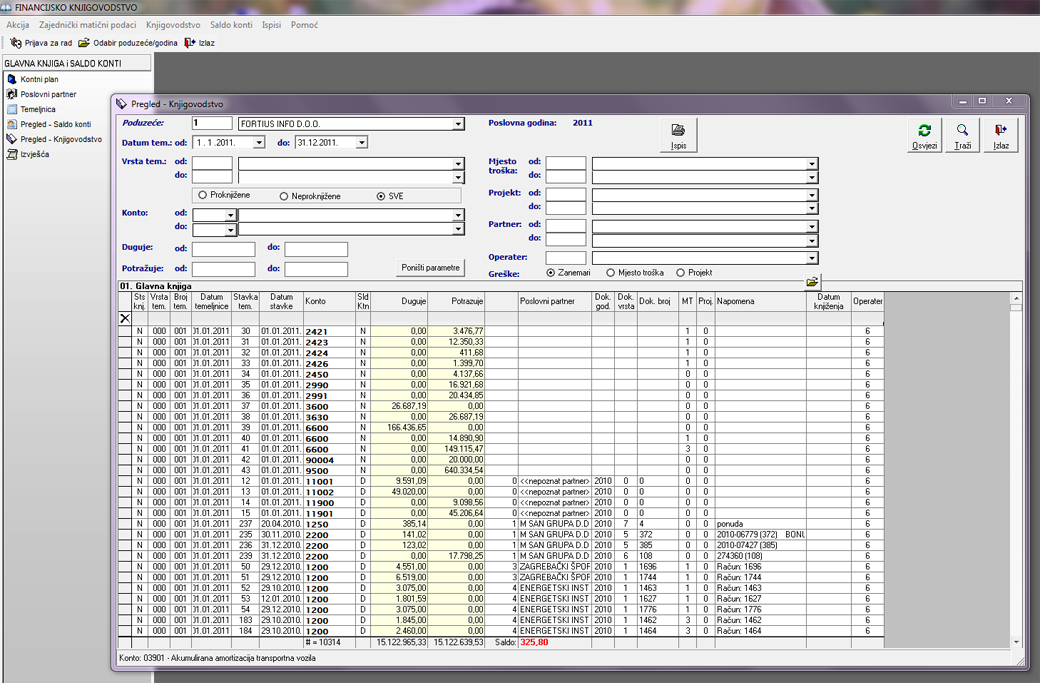Open the Ispisi menu
This screenshot has height=683, width=1040.
pos(271,25)
